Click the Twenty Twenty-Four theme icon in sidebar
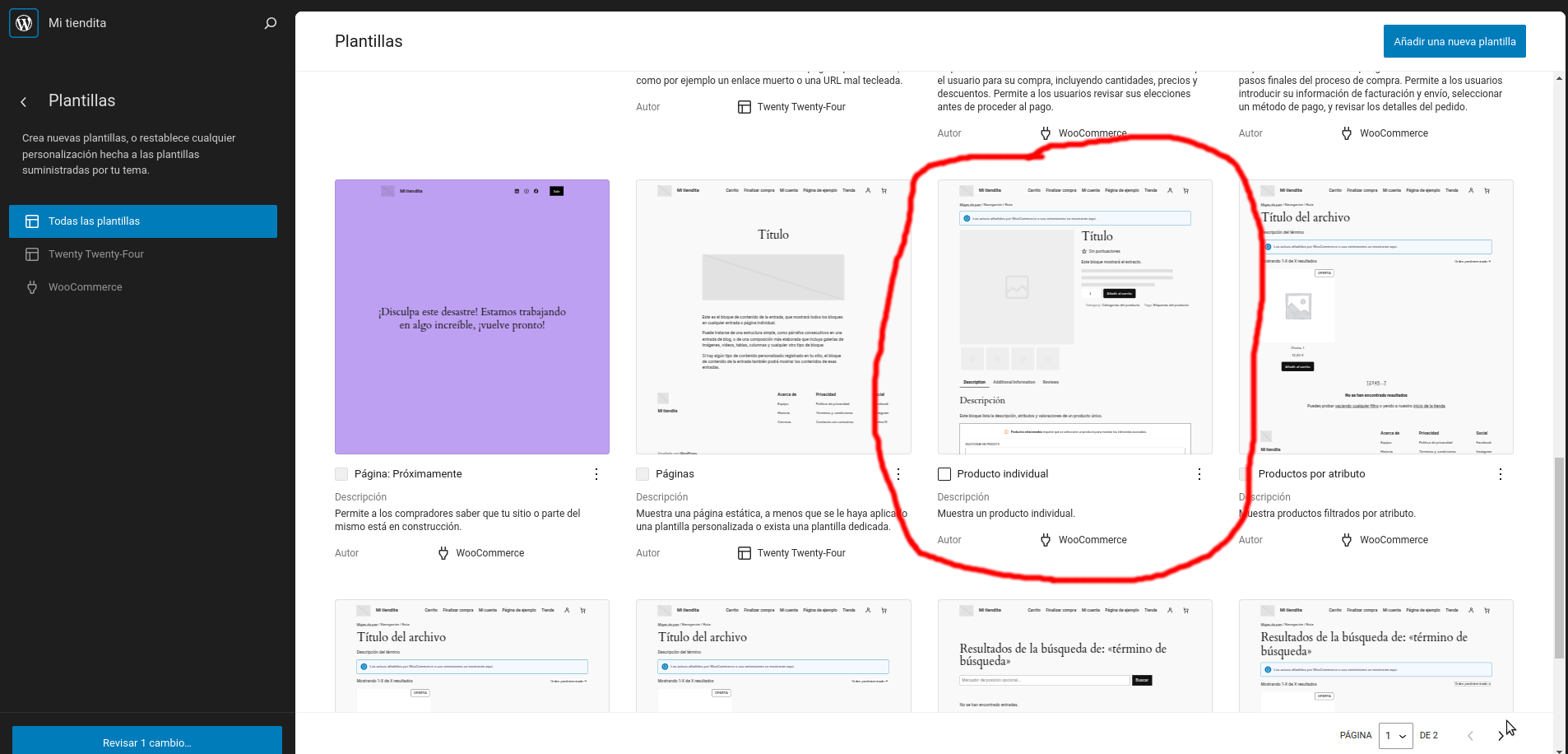The width and height of the screenshot is (1568, 754). [x=32, y=254]
